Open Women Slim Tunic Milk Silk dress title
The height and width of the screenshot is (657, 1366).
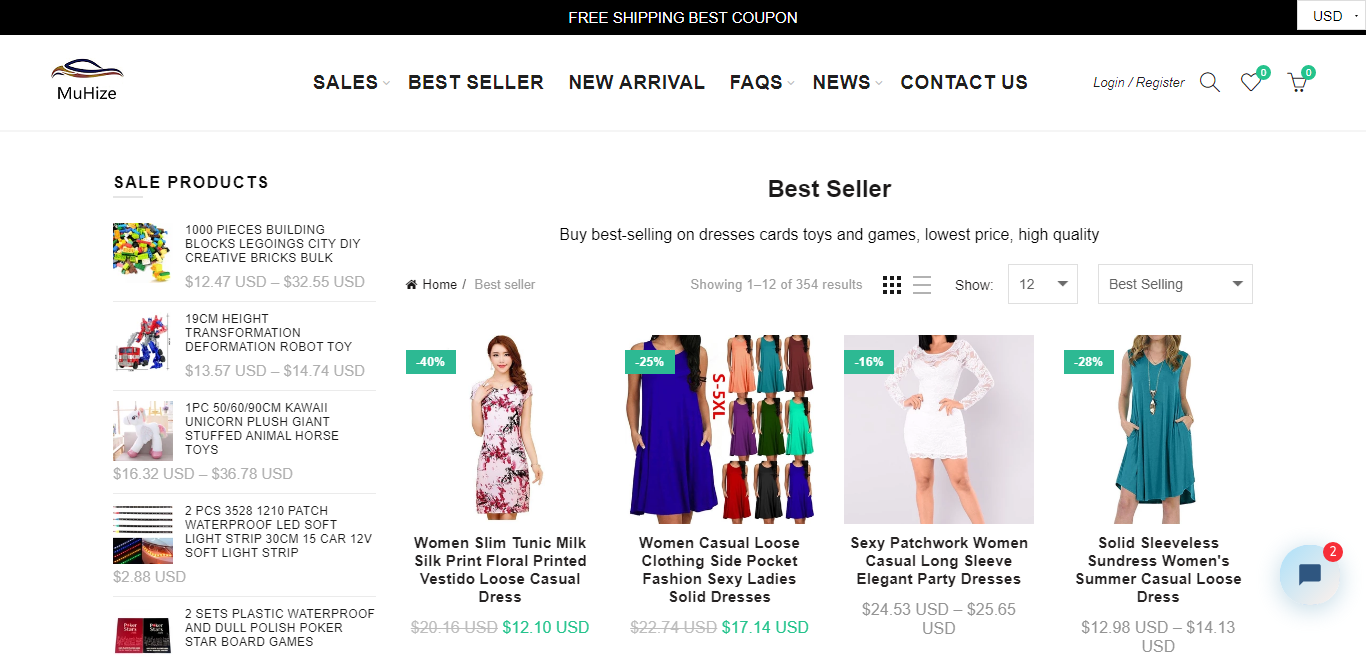point(500,570)
